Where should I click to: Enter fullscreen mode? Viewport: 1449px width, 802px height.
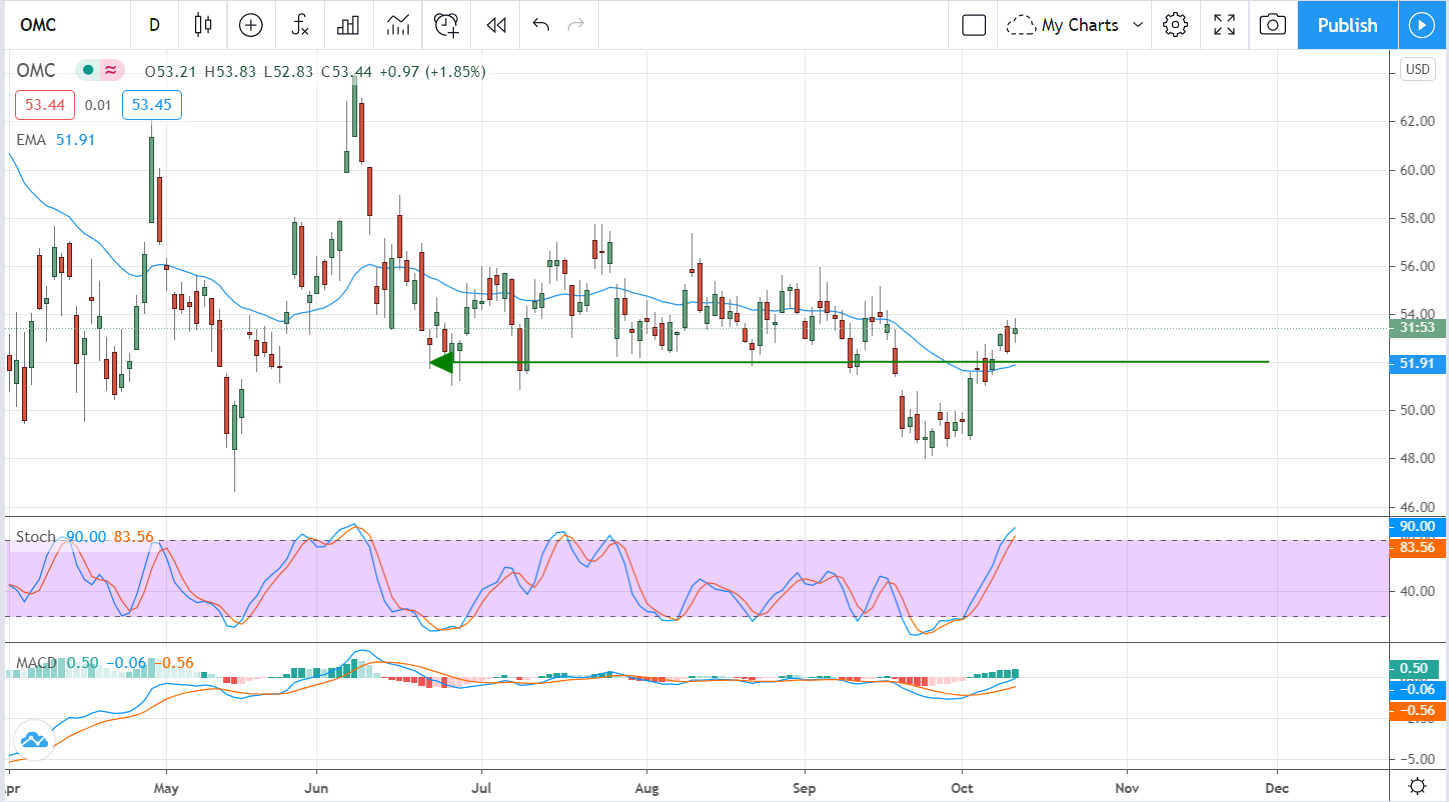click(1224, 25)
